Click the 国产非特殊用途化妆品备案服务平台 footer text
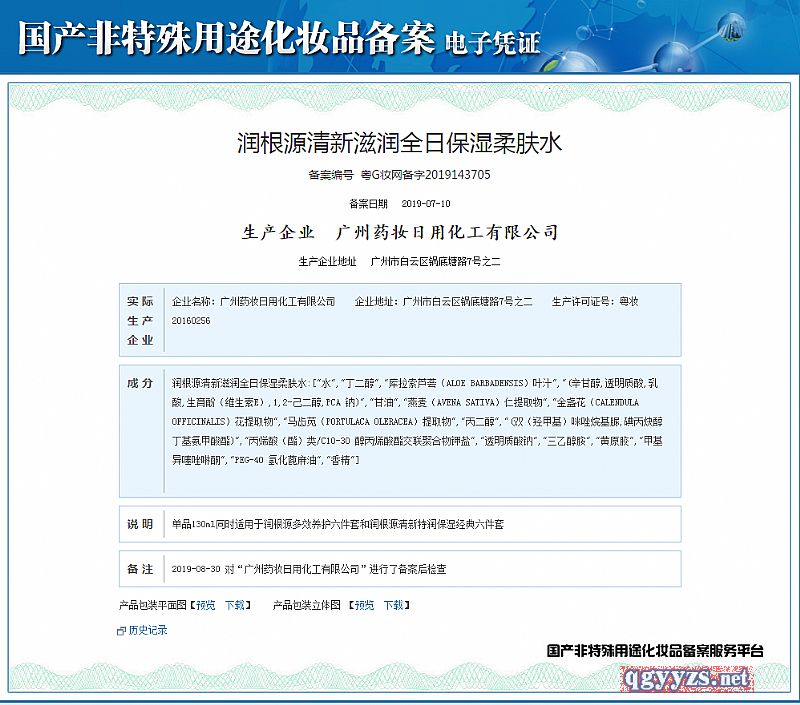Viewport: 800px width, 705px height. coord(655,651)
